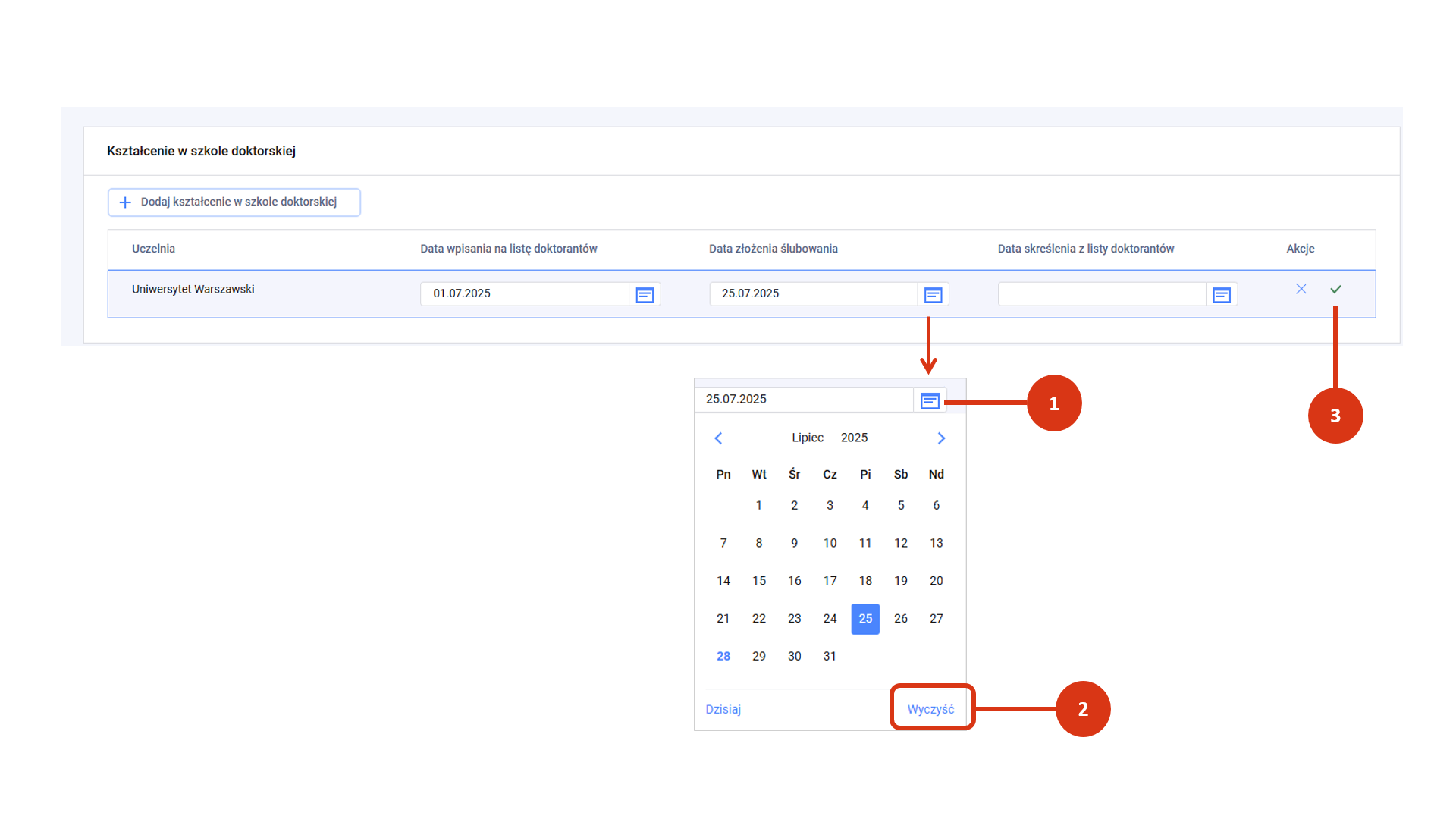
Task: Click Data wpisania na listę doktorantów header
Action: (x=509, y=249)
